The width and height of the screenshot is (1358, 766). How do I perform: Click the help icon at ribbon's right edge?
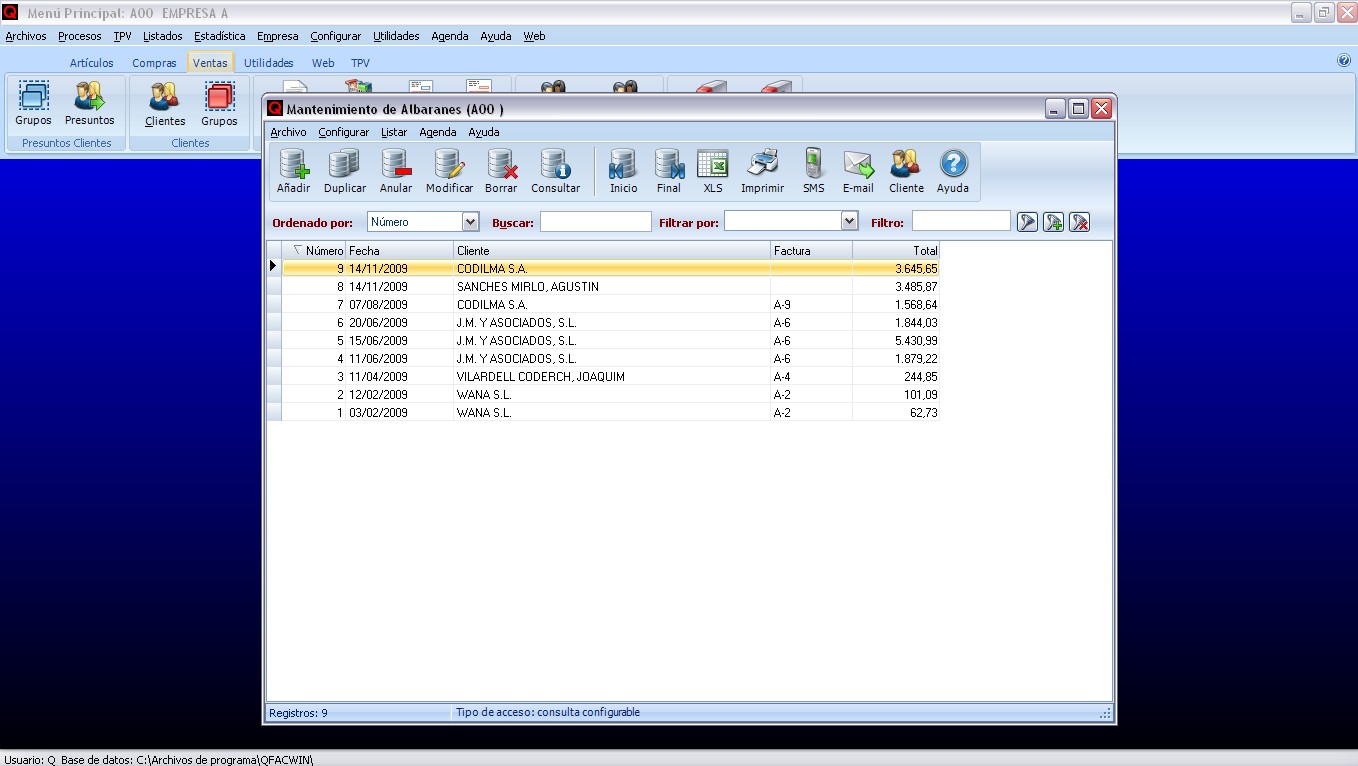1344,61
